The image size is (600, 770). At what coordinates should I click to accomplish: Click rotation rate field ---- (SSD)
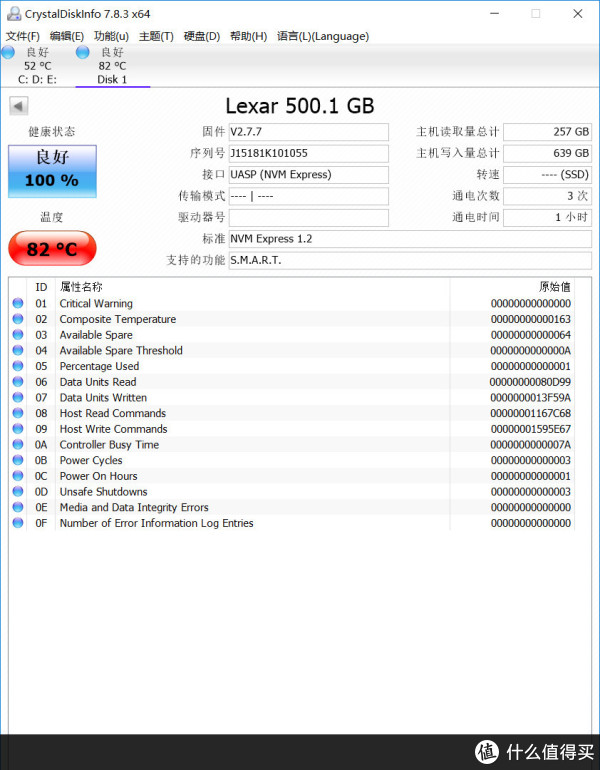pos(547,175)
